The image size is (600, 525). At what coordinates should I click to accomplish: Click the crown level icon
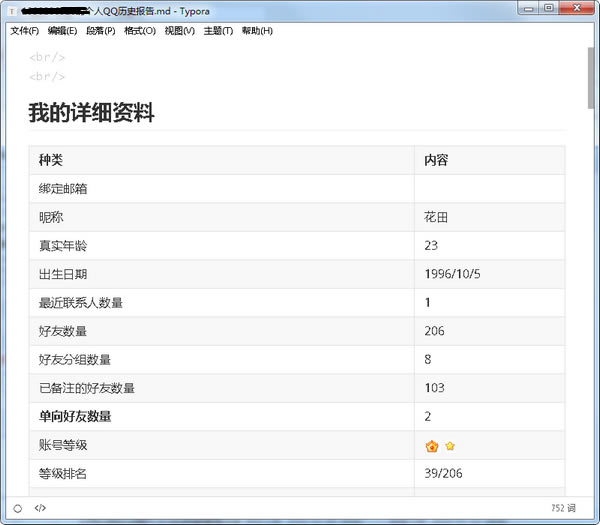432,446
